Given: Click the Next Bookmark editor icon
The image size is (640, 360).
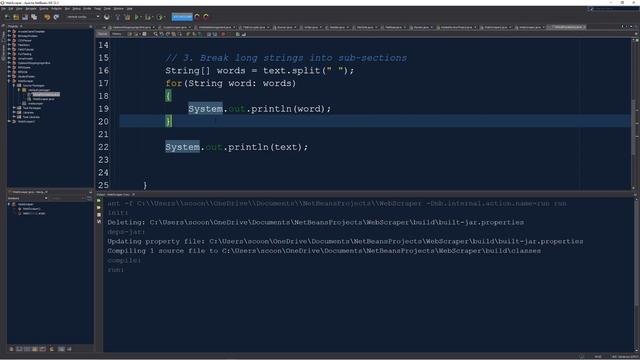Looking at the screenshot, I should (193, 34).
